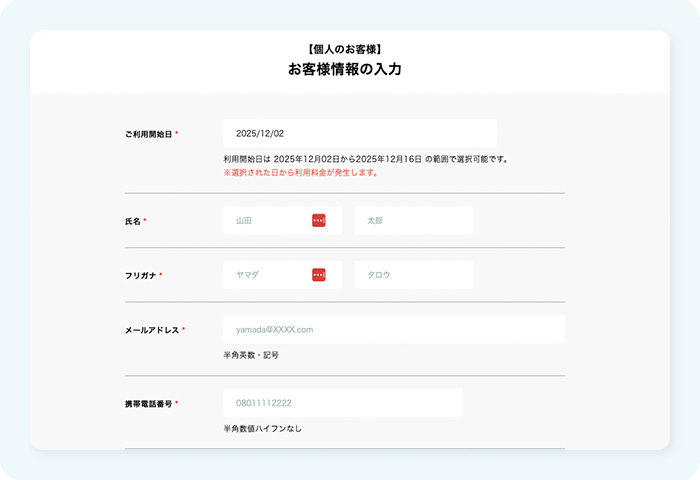Click the メールアドレス label
This screenshot has width=700, height=480.
point(151,329)
